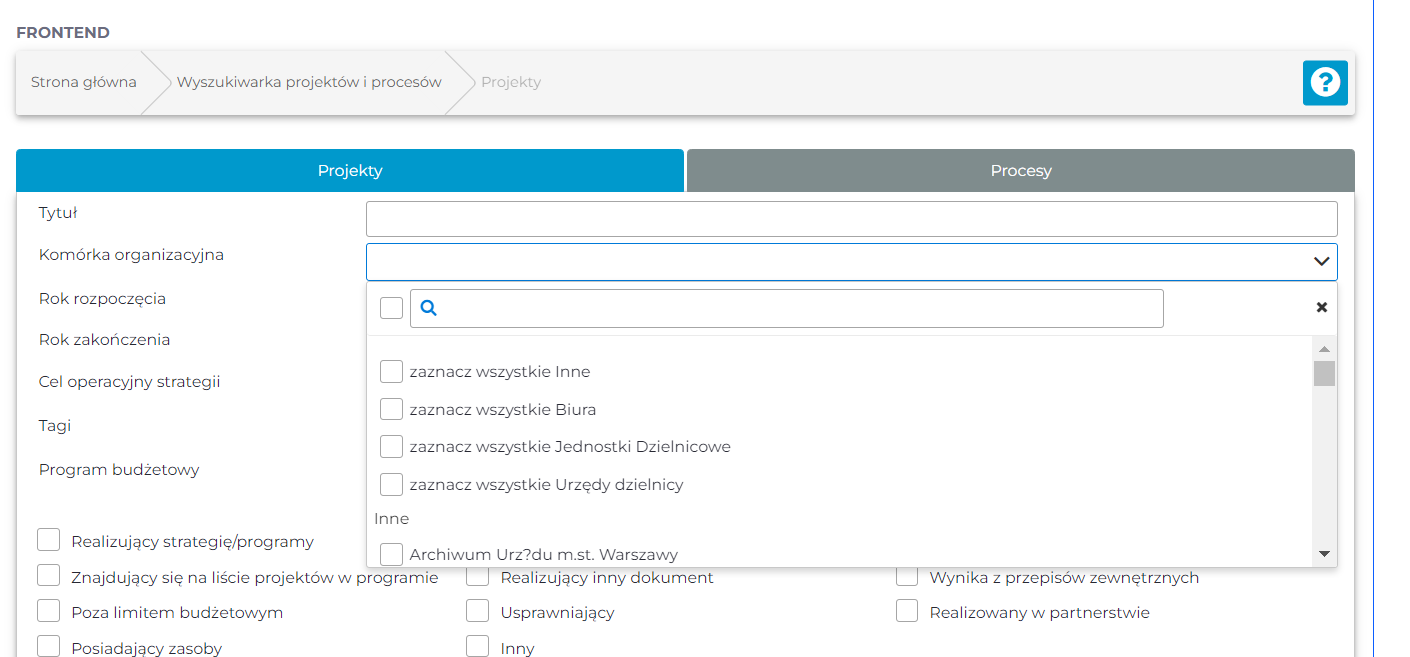Select Archiwum Urzędu m.st. Warszawy checkbox

[x=391, y=553]
